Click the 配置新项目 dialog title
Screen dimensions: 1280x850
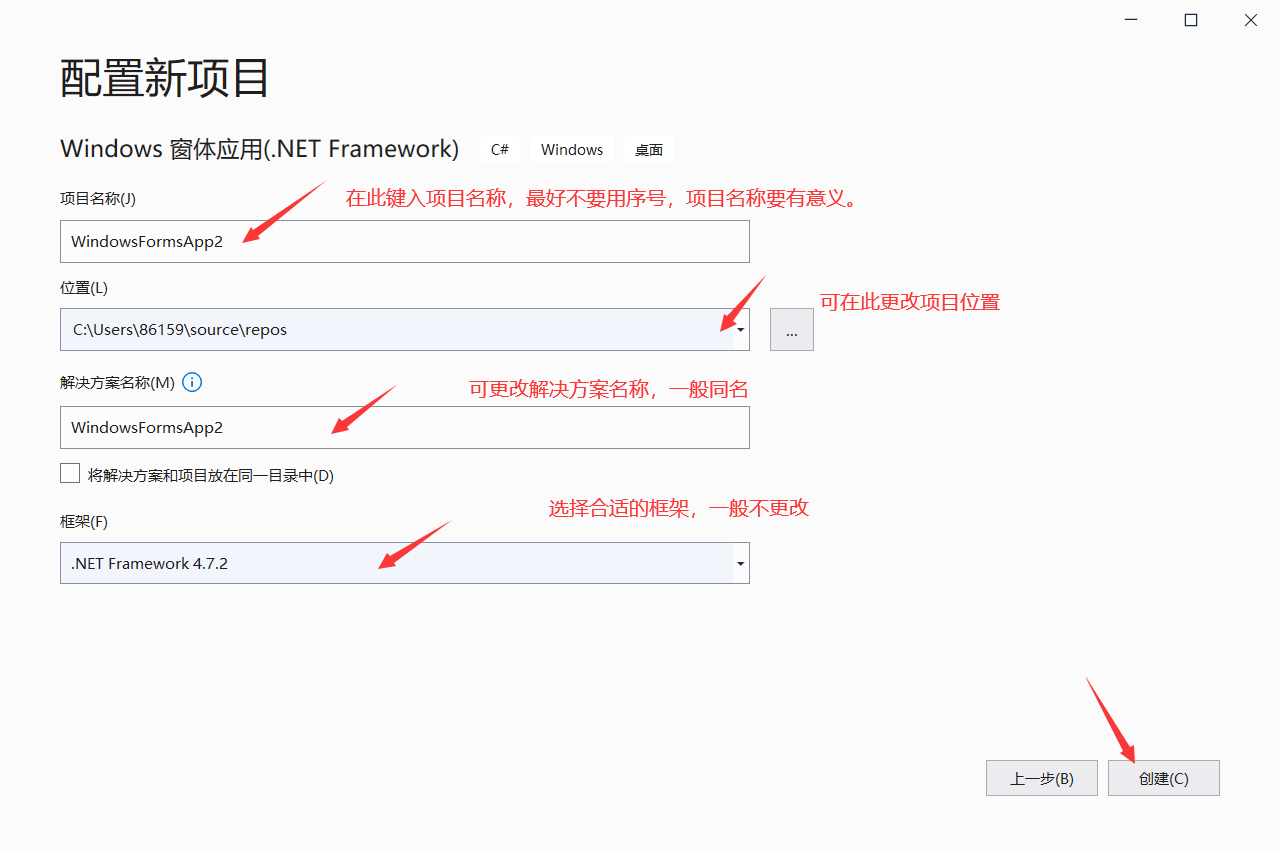163,80
